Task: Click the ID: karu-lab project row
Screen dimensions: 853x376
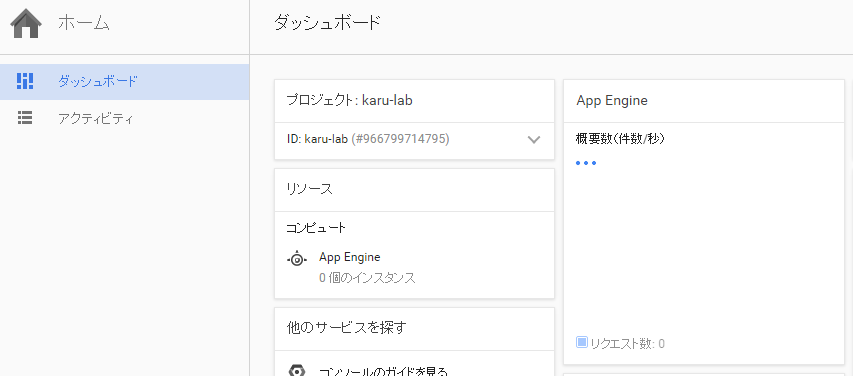Action: point(415,139)
